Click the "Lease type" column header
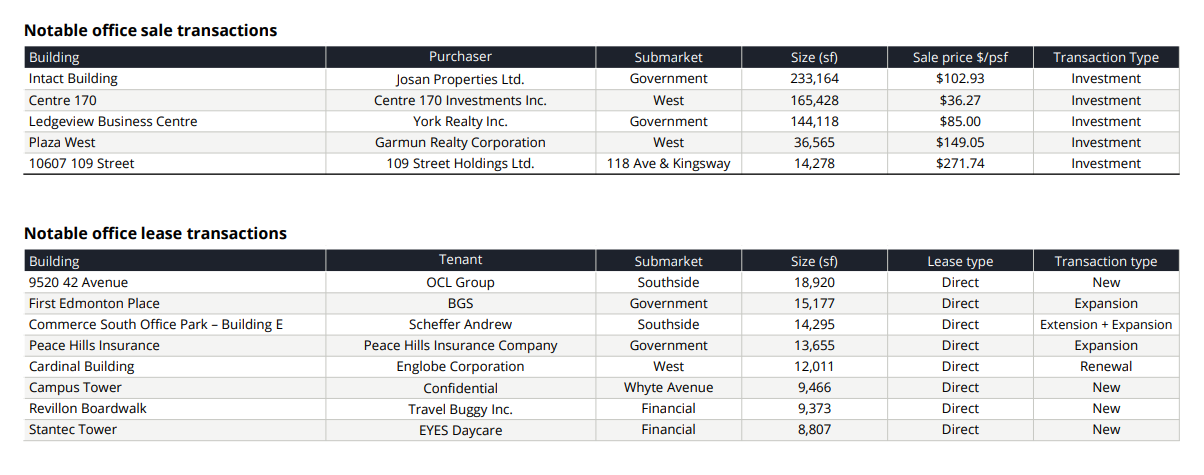 pos(960,262)
